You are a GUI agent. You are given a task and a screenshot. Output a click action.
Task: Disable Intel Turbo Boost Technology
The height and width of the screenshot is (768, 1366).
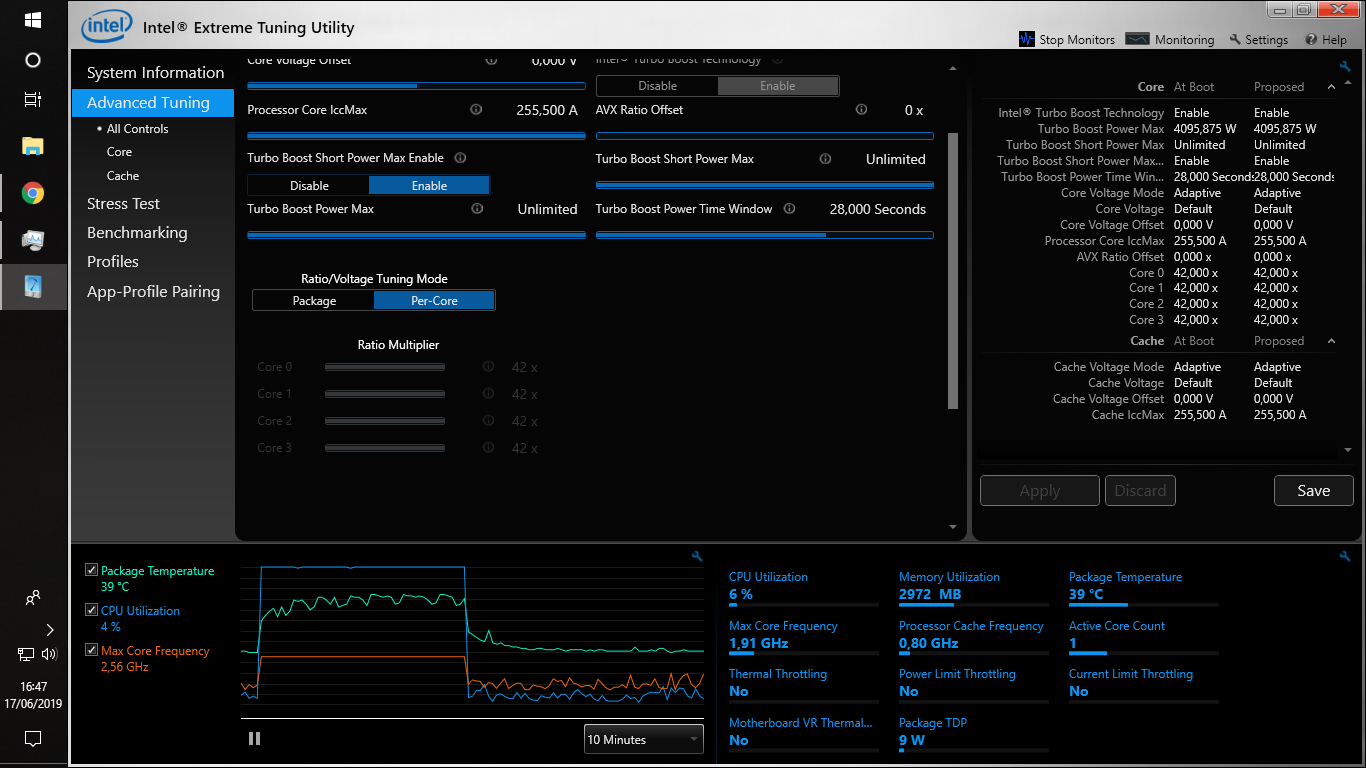(x=657, y=86)
